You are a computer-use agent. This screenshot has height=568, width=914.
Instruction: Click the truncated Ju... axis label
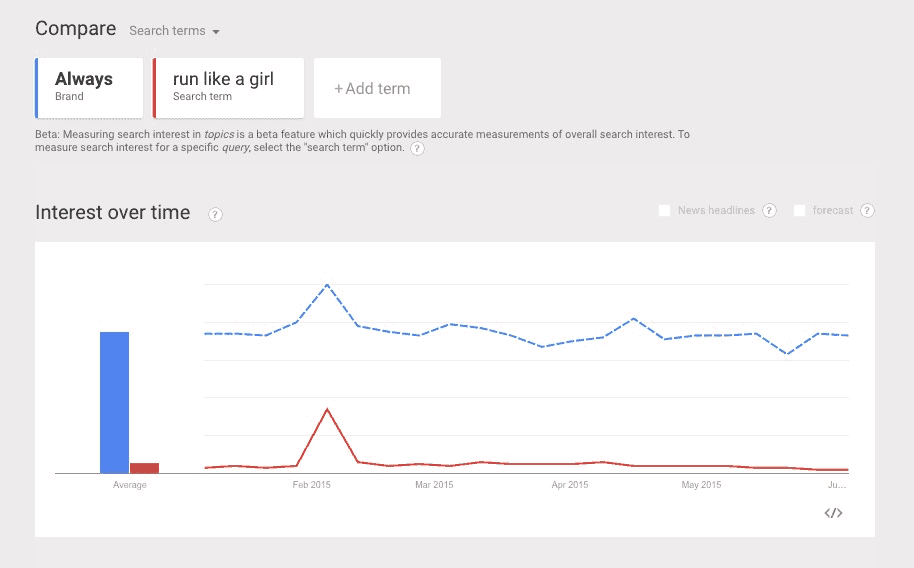837,485
